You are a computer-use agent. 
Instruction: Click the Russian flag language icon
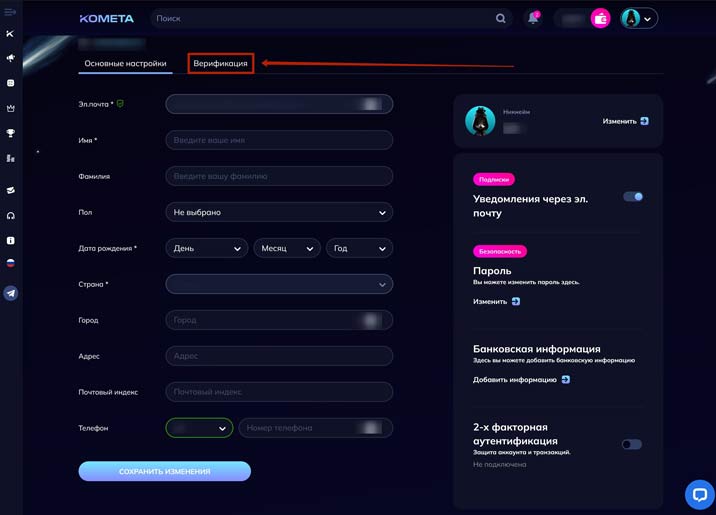[x=11, y=263]
